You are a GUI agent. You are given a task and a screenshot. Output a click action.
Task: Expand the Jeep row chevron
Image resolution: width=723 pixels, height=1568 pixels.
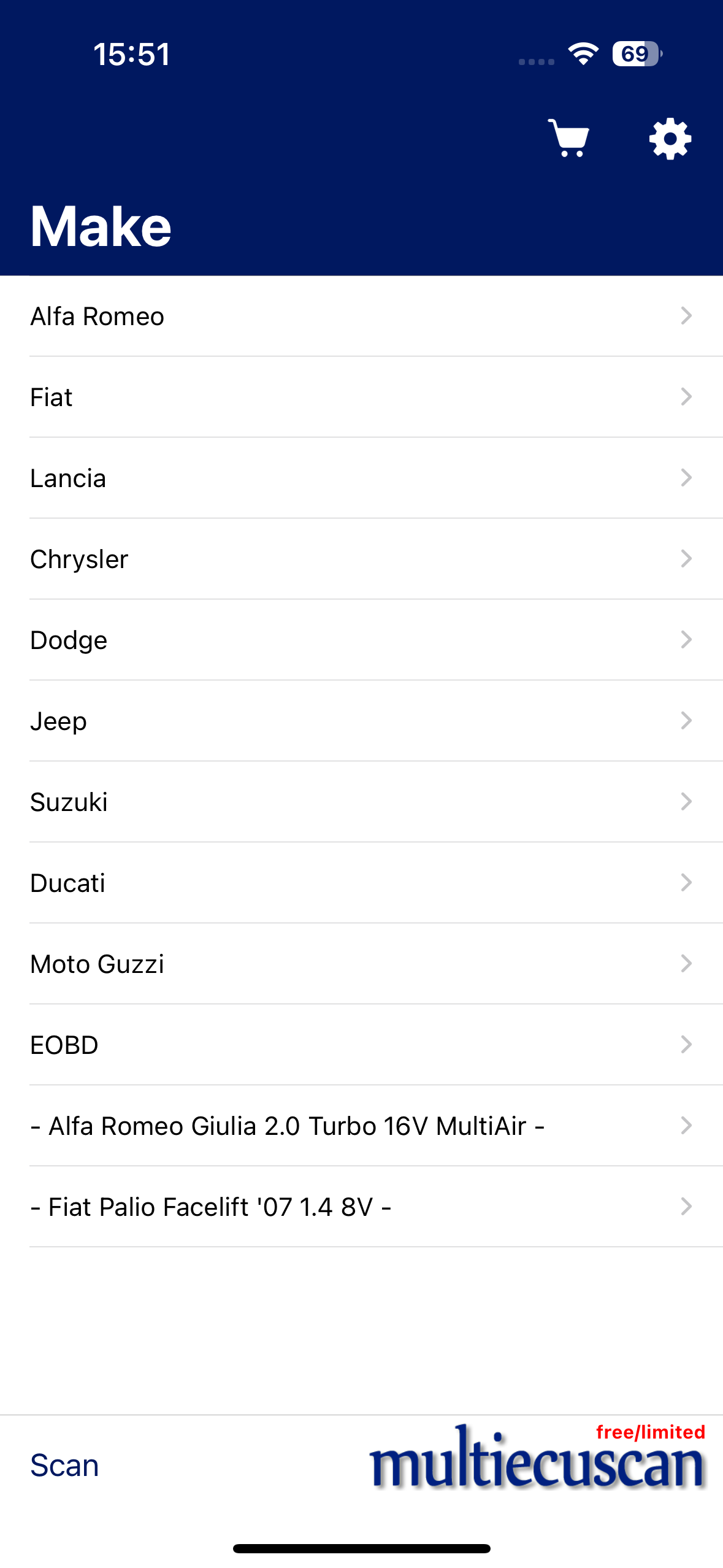tap(686, 721)
